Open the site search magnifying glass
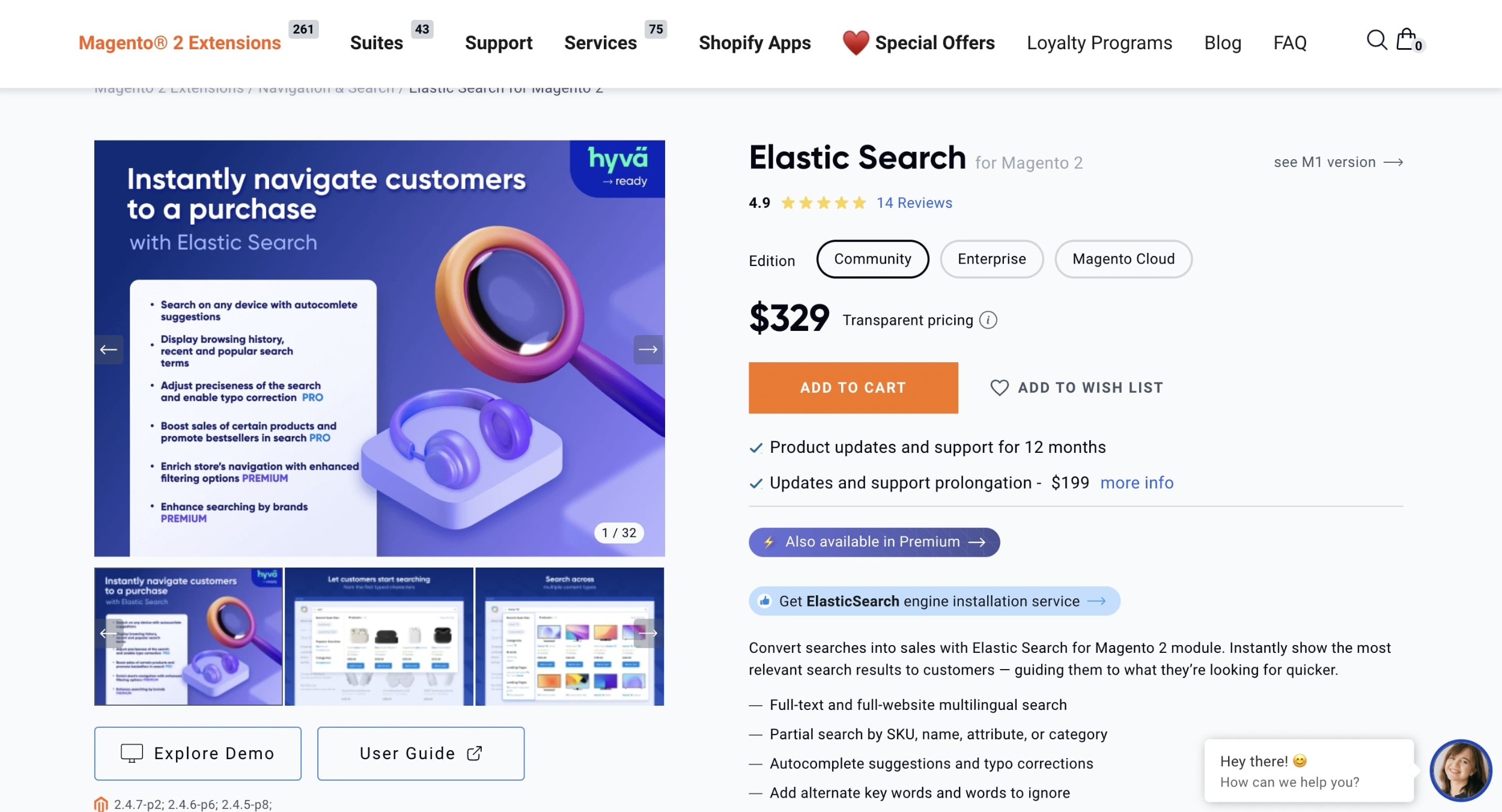 1376,41
